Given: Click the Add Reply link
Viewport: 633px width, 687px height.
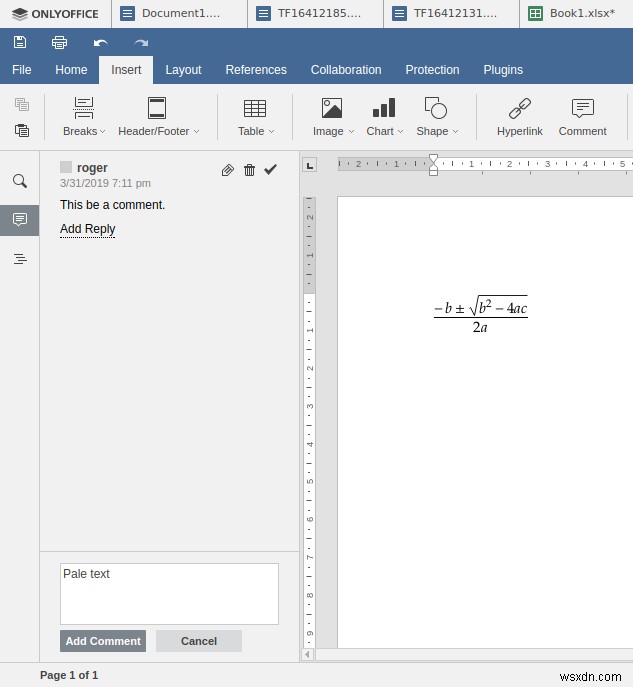Looking at the screenshot, I should (87, 229).
